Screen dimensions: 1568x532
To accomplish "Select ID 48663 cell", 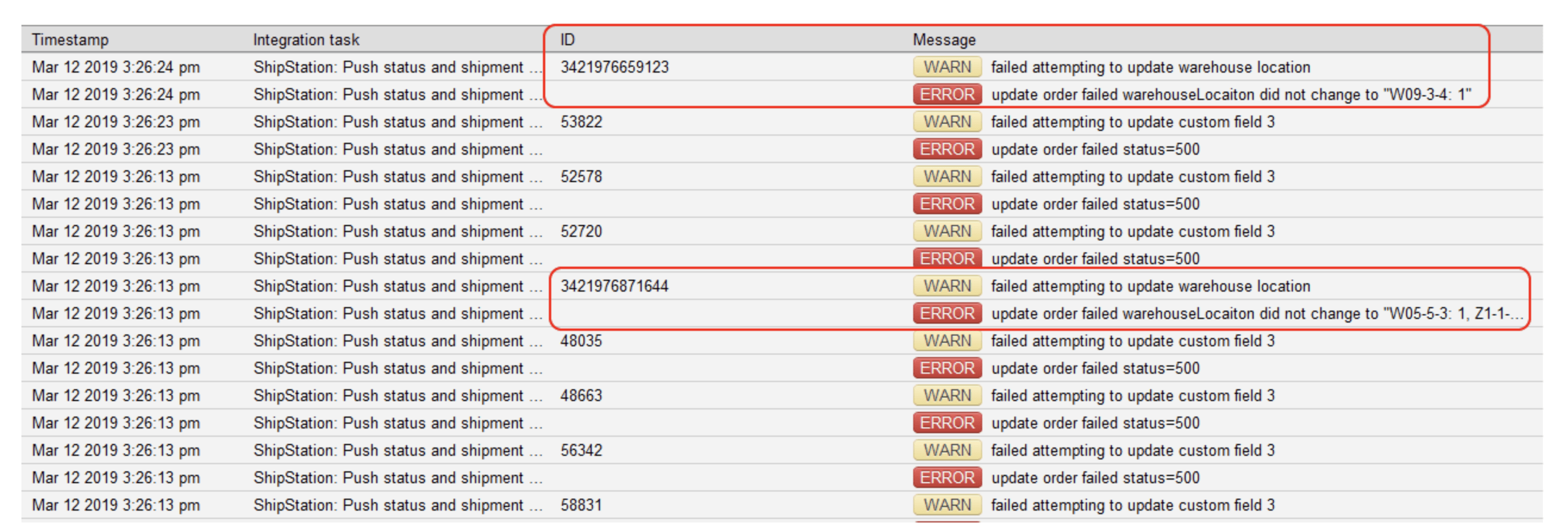I will 582,396.
